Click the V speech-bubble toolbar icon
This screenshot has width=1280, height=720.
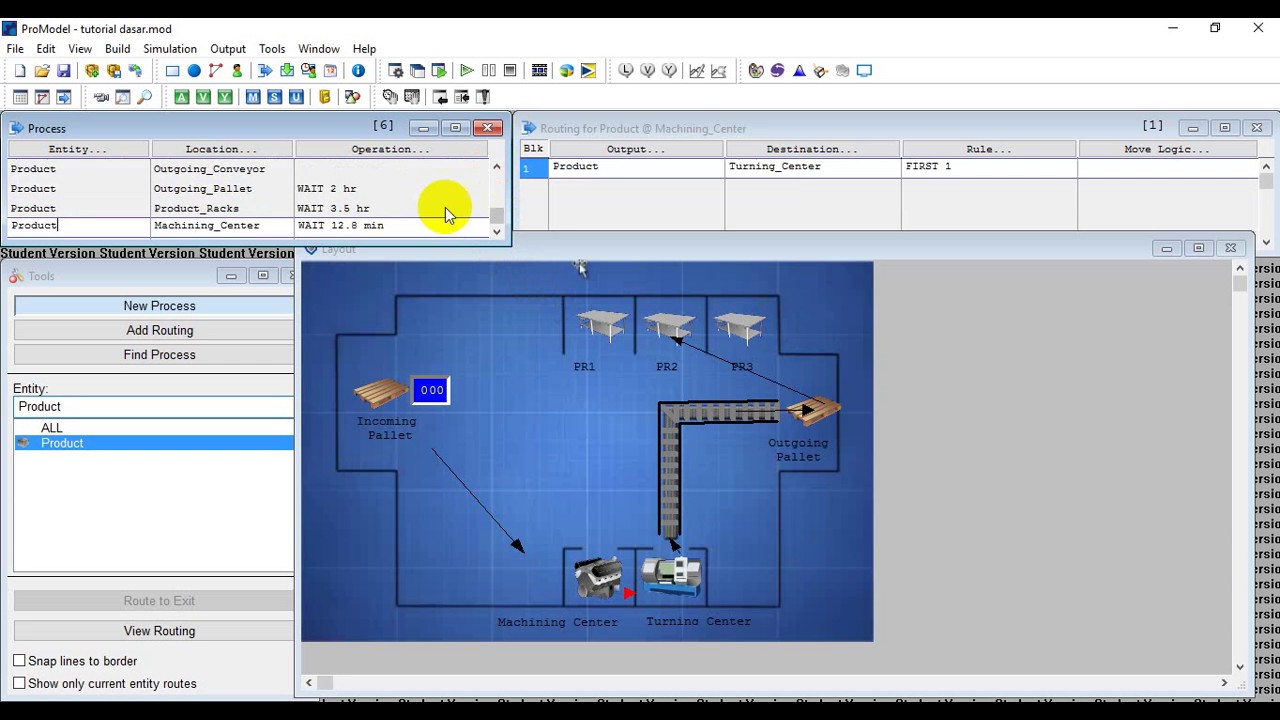pos(648,71)
